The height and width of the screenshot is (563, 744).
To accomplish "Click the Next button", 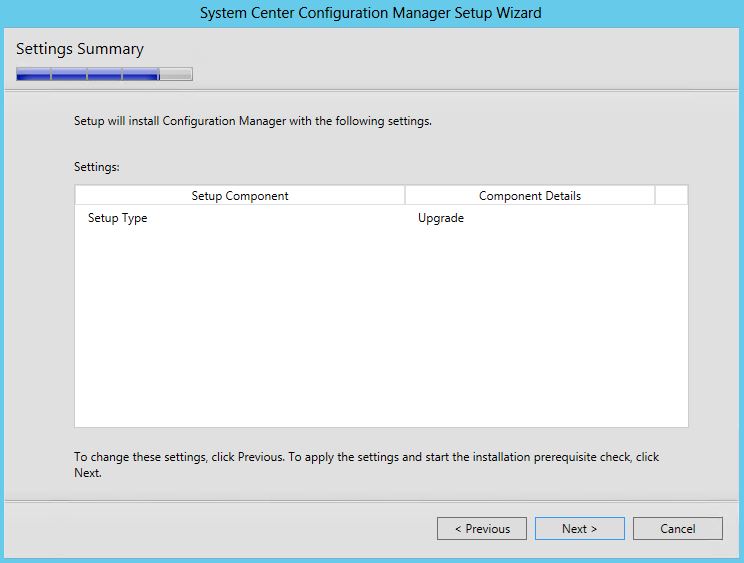I will (x=579, y=528).
